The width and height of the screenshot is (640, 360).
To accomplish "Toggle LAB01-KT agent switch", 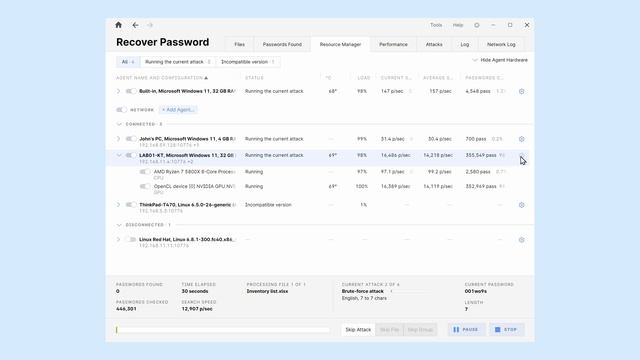I will point(131,155).
